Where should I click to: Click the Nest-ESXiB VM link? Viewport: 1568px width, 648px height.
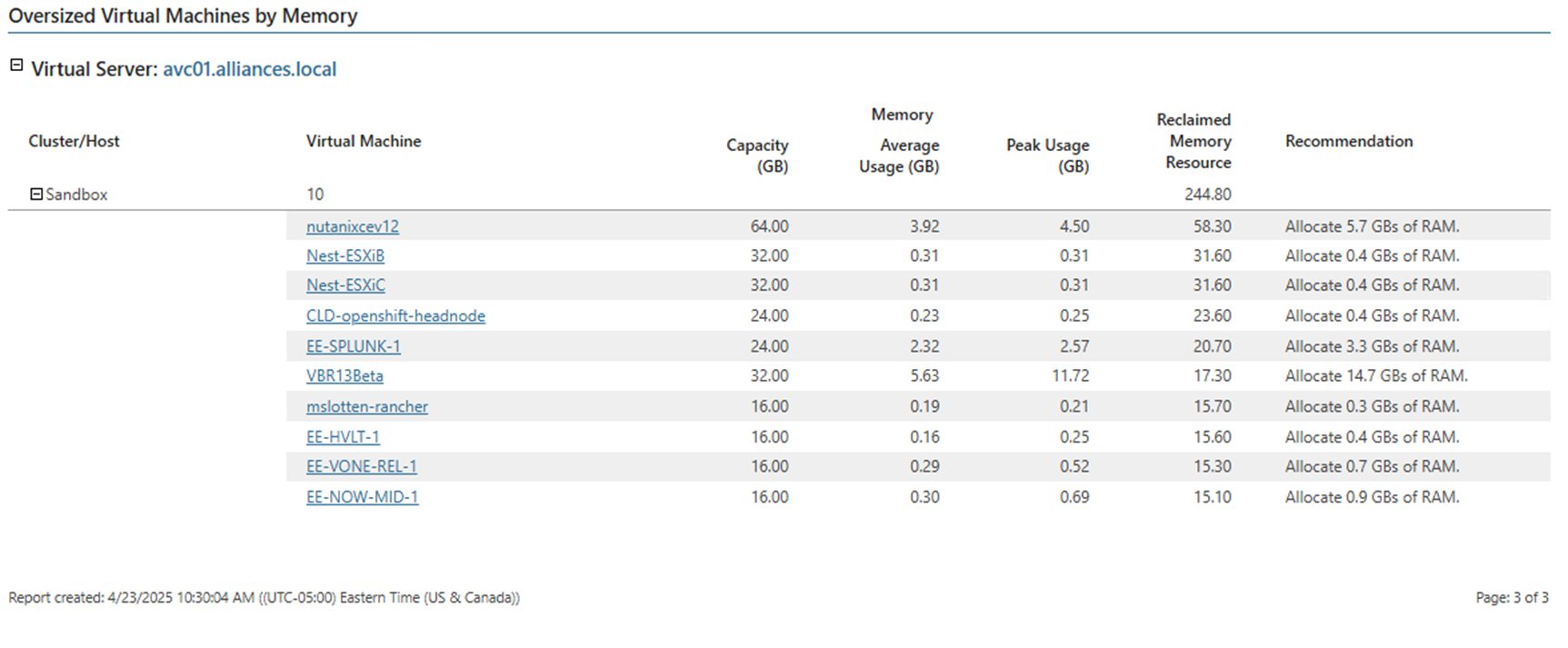[x=345, y=256]
